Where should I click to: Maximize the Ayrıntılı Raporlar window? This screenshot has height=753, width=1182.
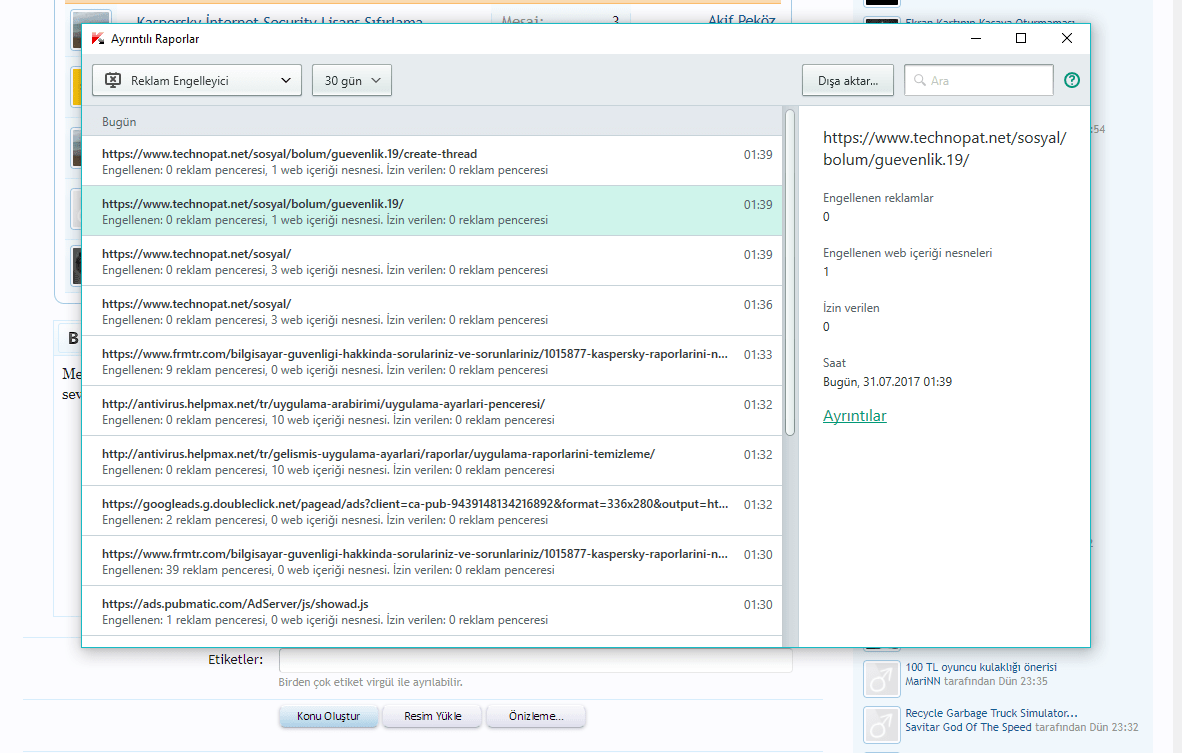click(x=1021, y=38)
